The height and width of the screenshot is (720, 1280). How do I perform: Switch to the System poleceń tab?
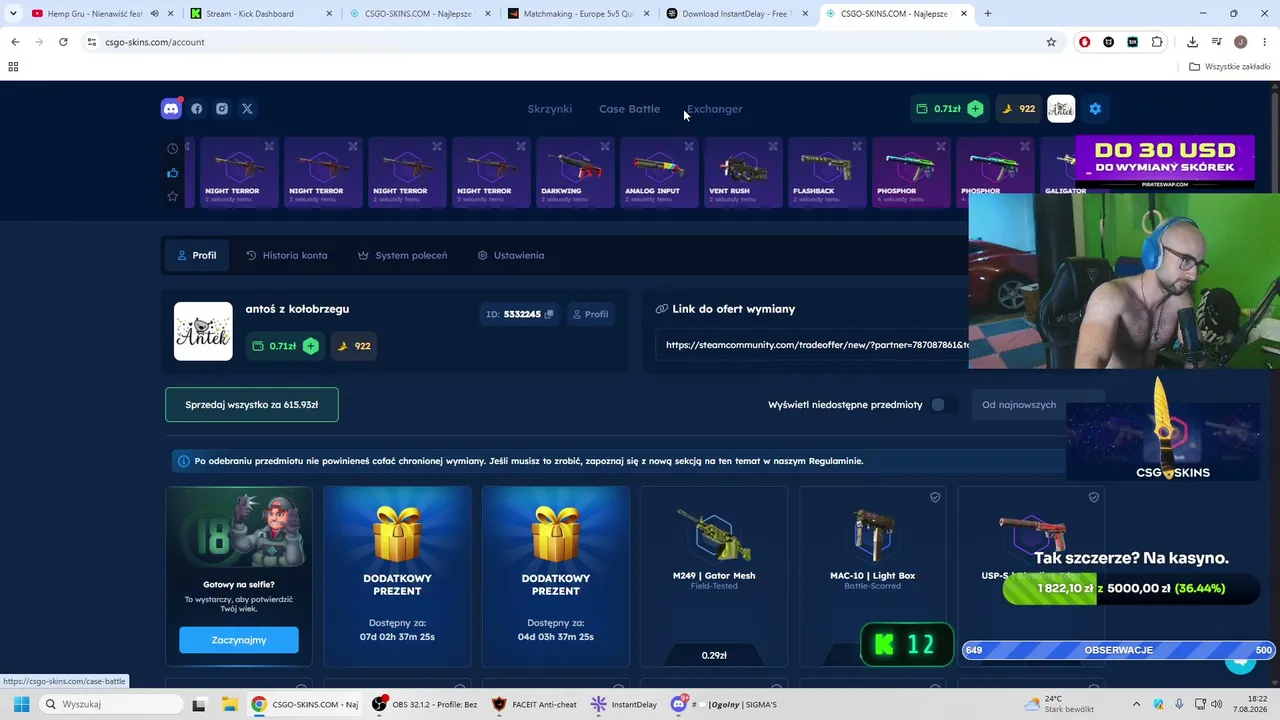402,255
